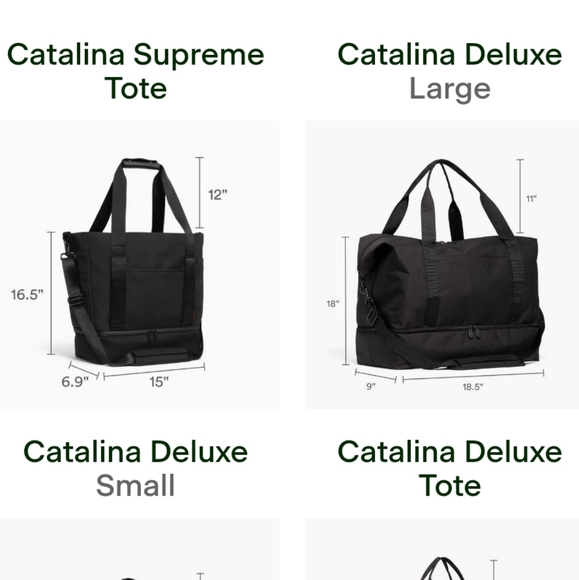Click the Deluxe Large bottom zipper compartment
This screenshot has width=579, height=580.
tap(450, 348)
